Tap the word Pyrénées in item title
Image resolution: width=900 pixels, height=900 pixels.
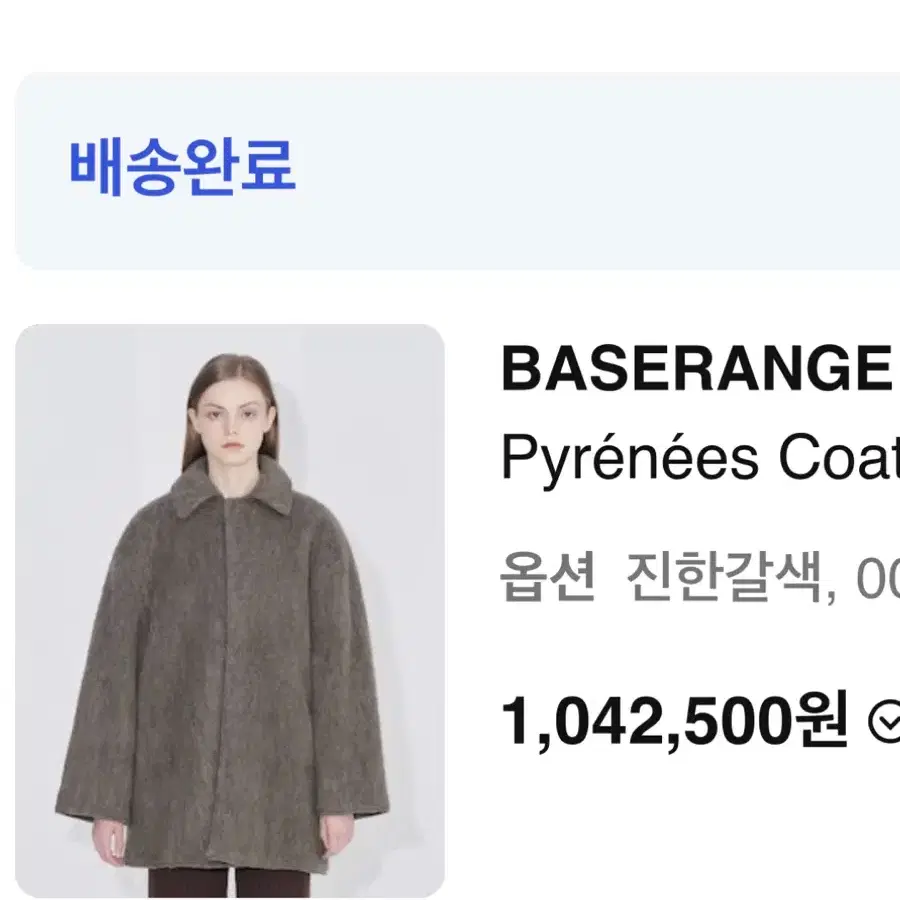[630, 460]
